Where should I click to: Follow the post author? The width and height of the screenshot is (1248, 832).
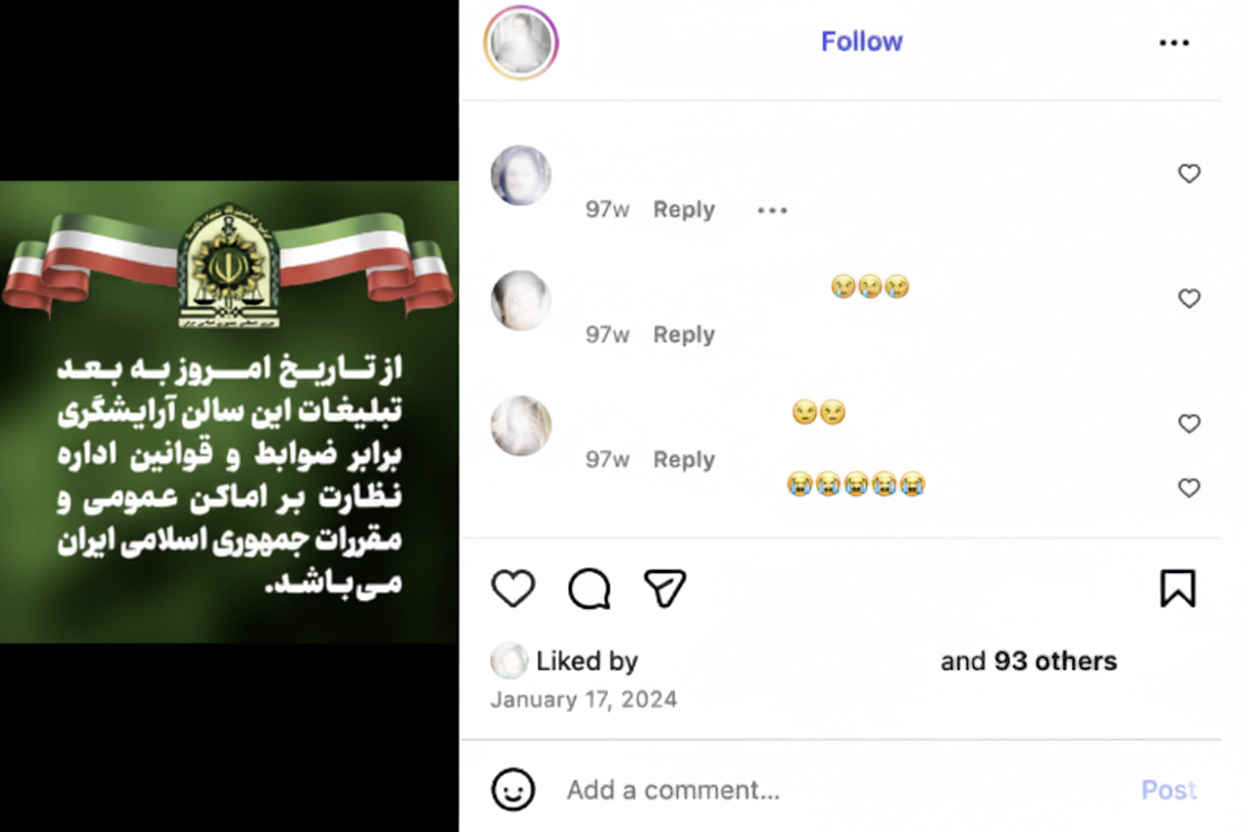(x=862, y=41)
